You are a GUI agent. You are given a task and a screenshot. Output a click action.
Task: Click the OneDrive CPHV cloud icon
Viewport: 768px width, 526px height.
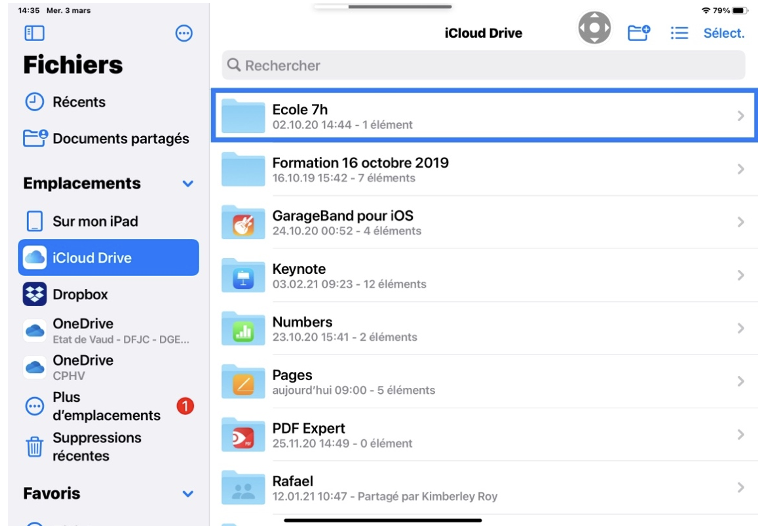(35, 367)
